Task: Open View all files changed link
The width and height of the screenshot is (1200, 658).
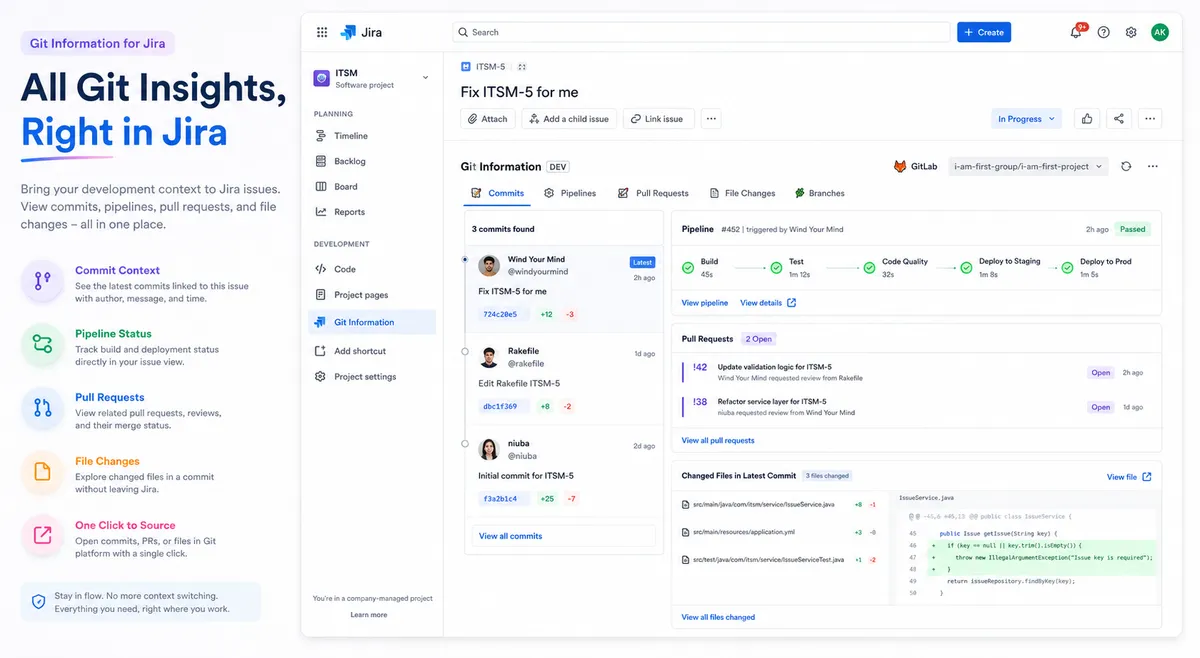Action: [718, 617]
